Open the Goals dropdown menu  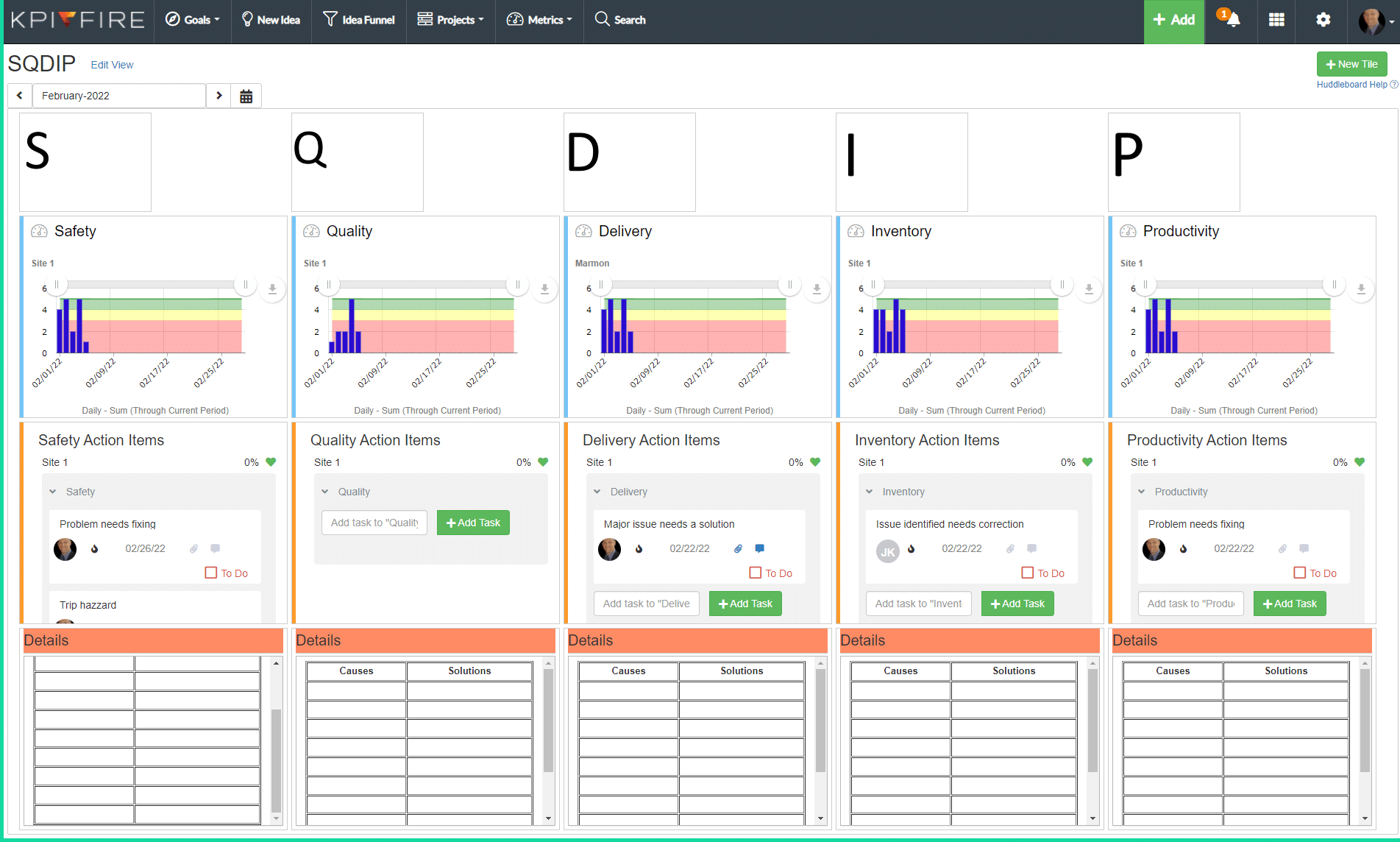click(x=193, y=20)
